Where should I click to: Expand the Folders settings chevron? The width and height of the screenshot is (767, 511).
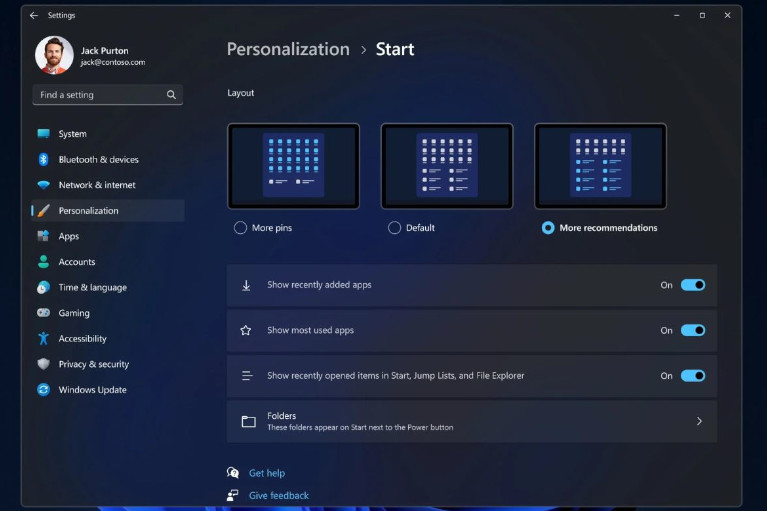coord(699,421)
